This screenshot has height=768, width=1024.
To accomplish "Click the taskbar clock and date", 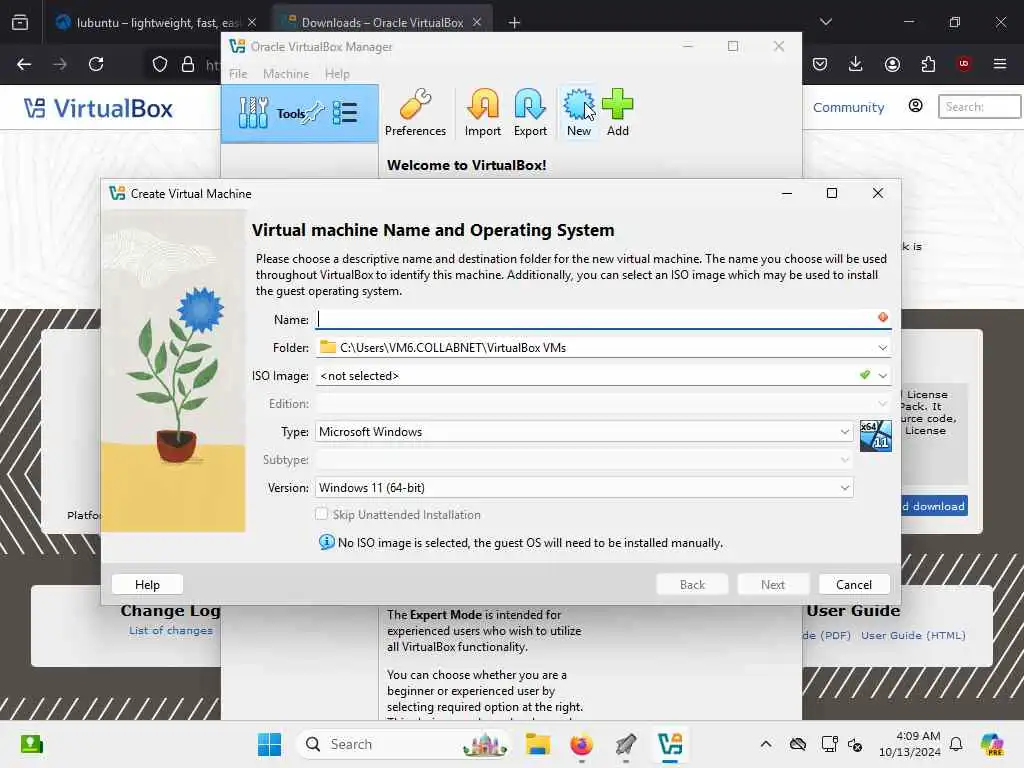I will click(909, 744).
